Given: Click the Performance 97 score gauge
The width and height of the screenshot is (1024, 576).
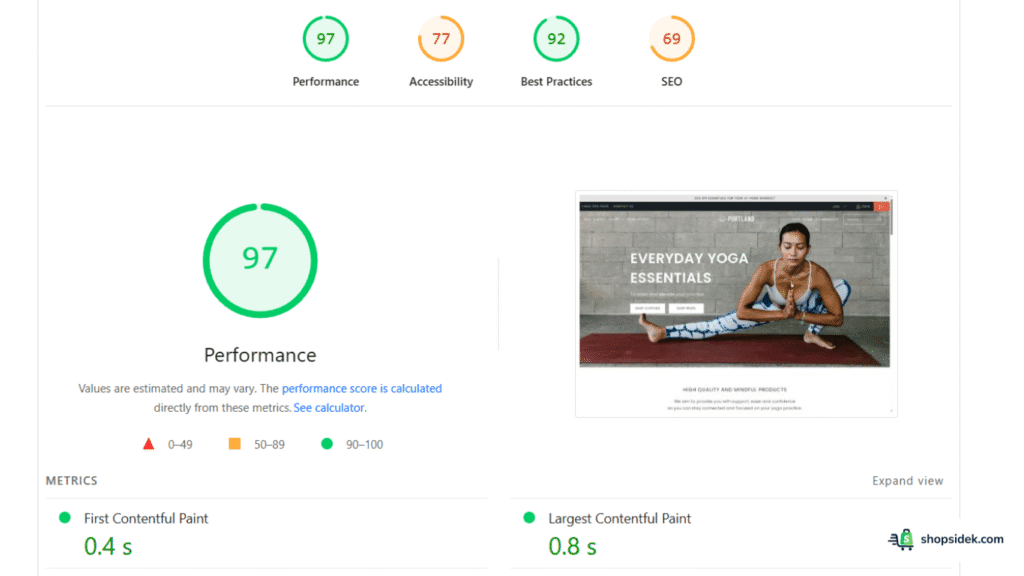Looking at the screenshot, I should coord(325,38).
